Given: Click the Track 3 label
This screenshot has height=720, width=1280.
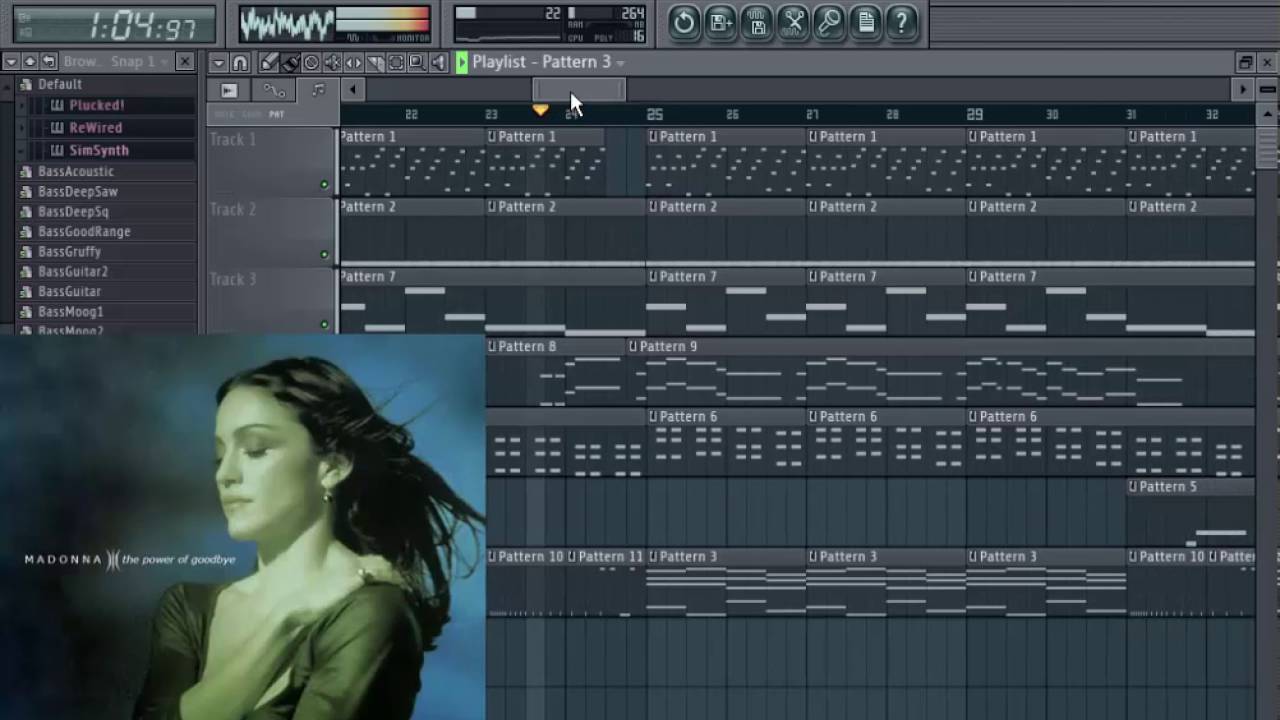Looking at the screenshot, I should (233, 279).
